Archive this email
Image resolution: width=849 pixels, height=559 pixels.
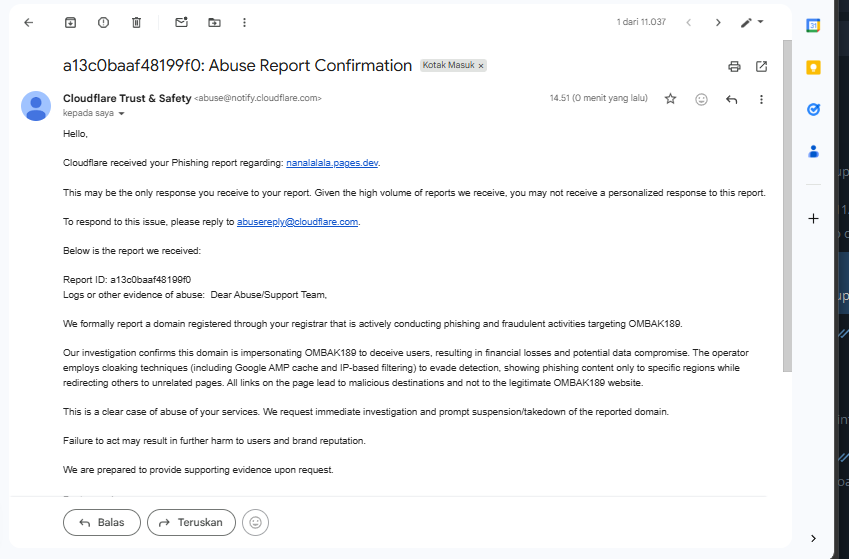(70, 22)
